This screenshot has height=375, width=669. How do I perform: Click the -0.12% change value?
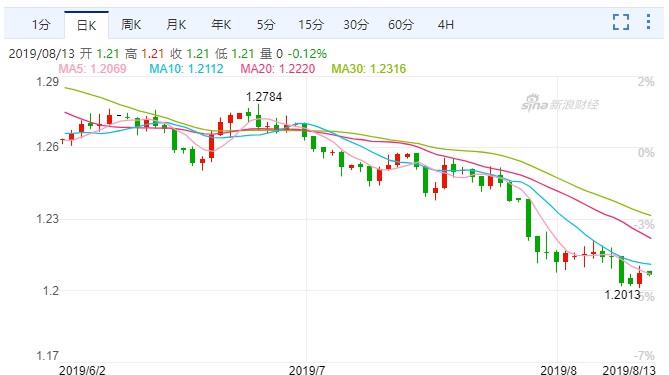click(307, 54)
